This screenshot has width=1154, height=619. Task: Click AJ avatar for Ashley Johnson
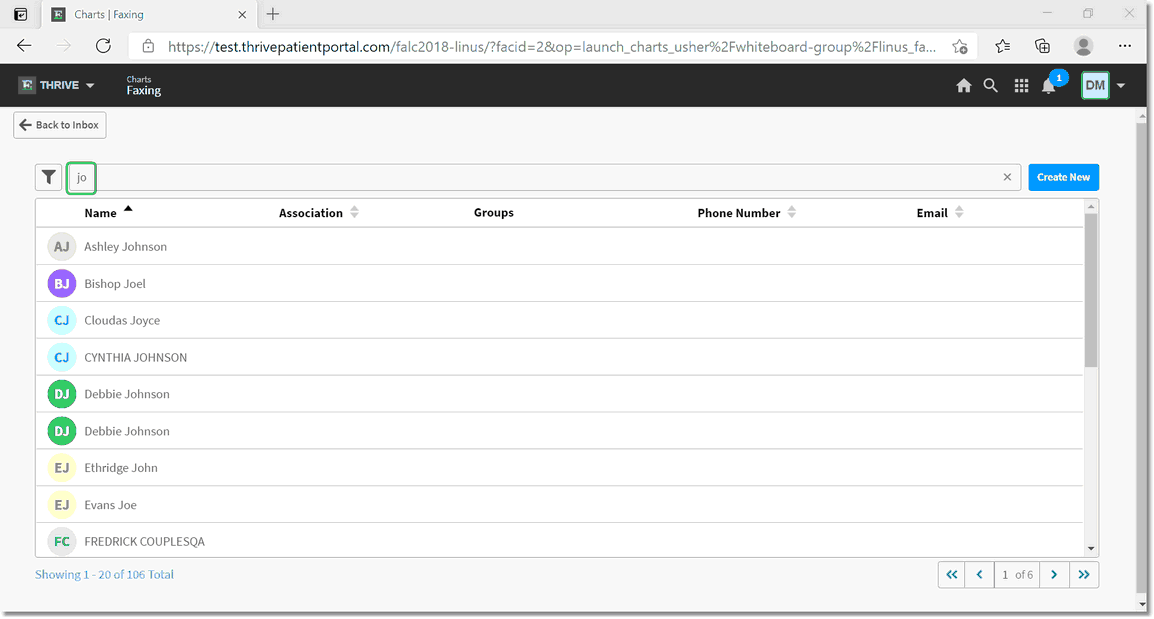point(62,247)
